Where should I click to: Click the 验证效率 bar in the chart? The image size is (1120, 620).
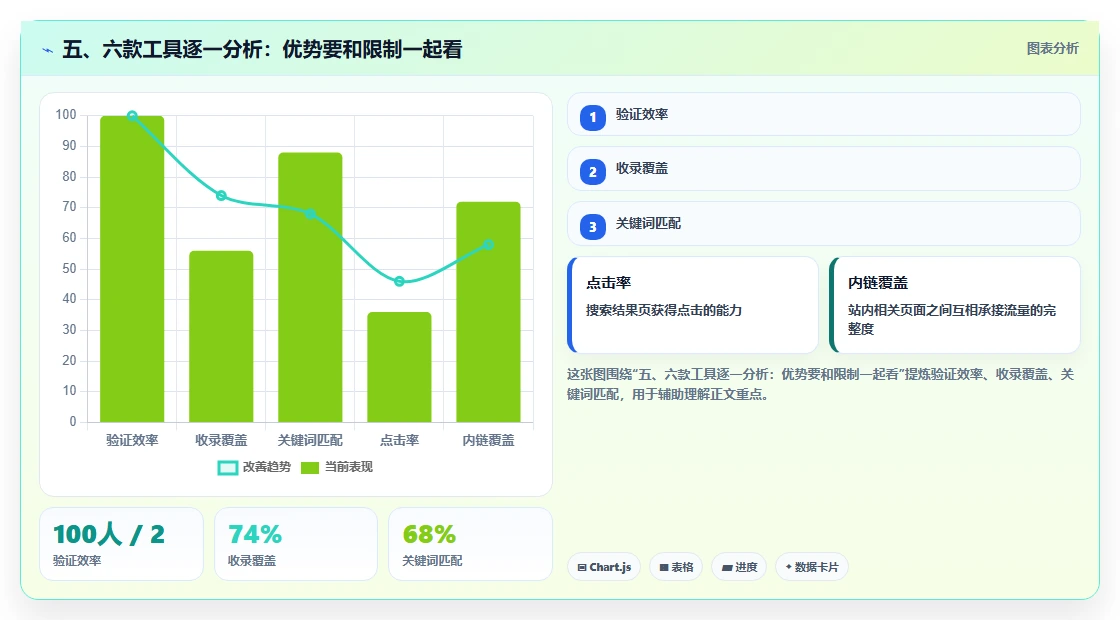132,269
